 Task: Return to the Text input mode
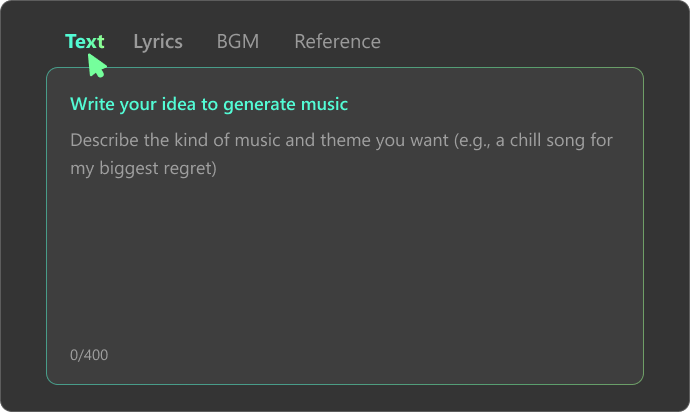coord(84,42)
